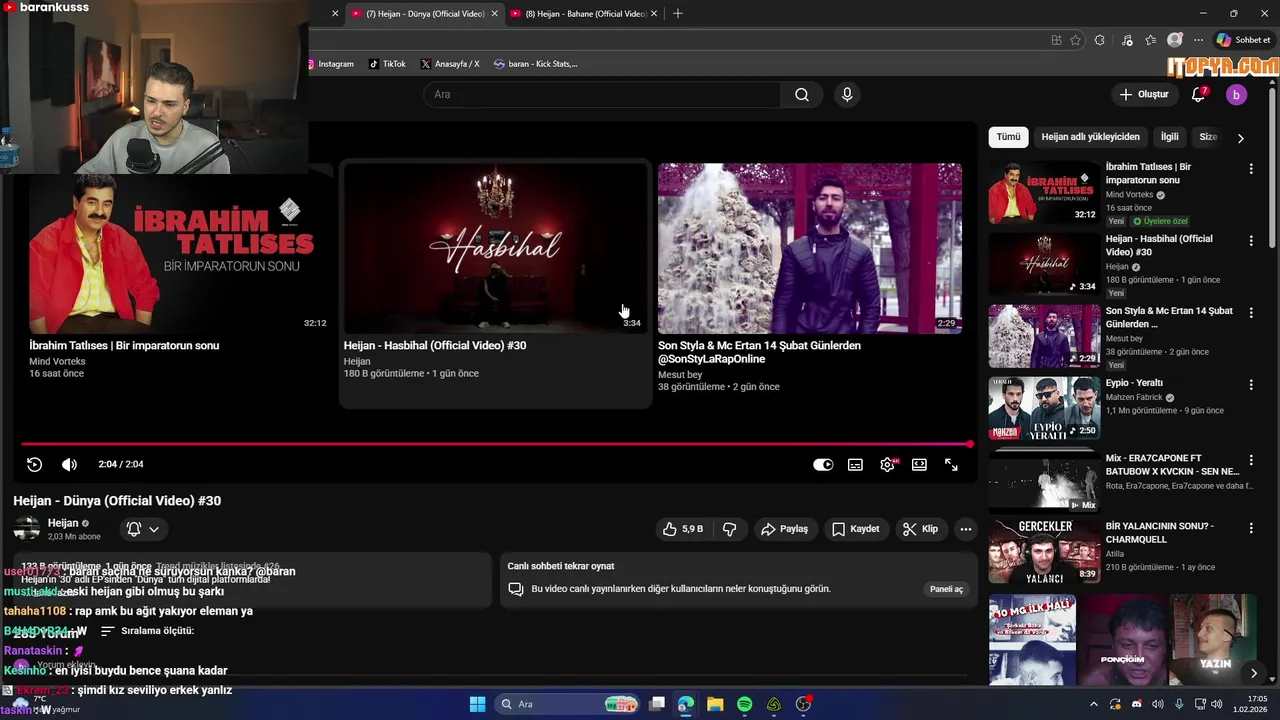The height and width of the screenshot is (720, 1280).
Task: Open File Explorer from the taskbar
Action: (716, 704)
